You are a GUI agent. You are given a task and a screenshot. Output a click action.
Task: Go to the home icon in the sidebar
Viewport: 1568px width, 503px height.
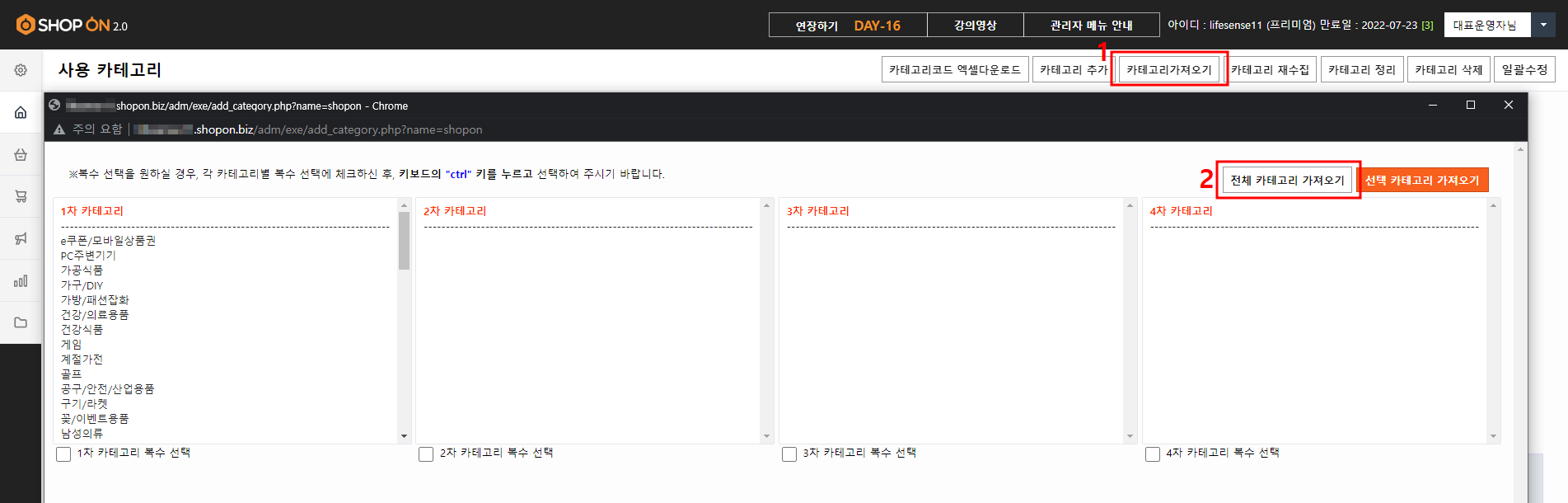21,112
